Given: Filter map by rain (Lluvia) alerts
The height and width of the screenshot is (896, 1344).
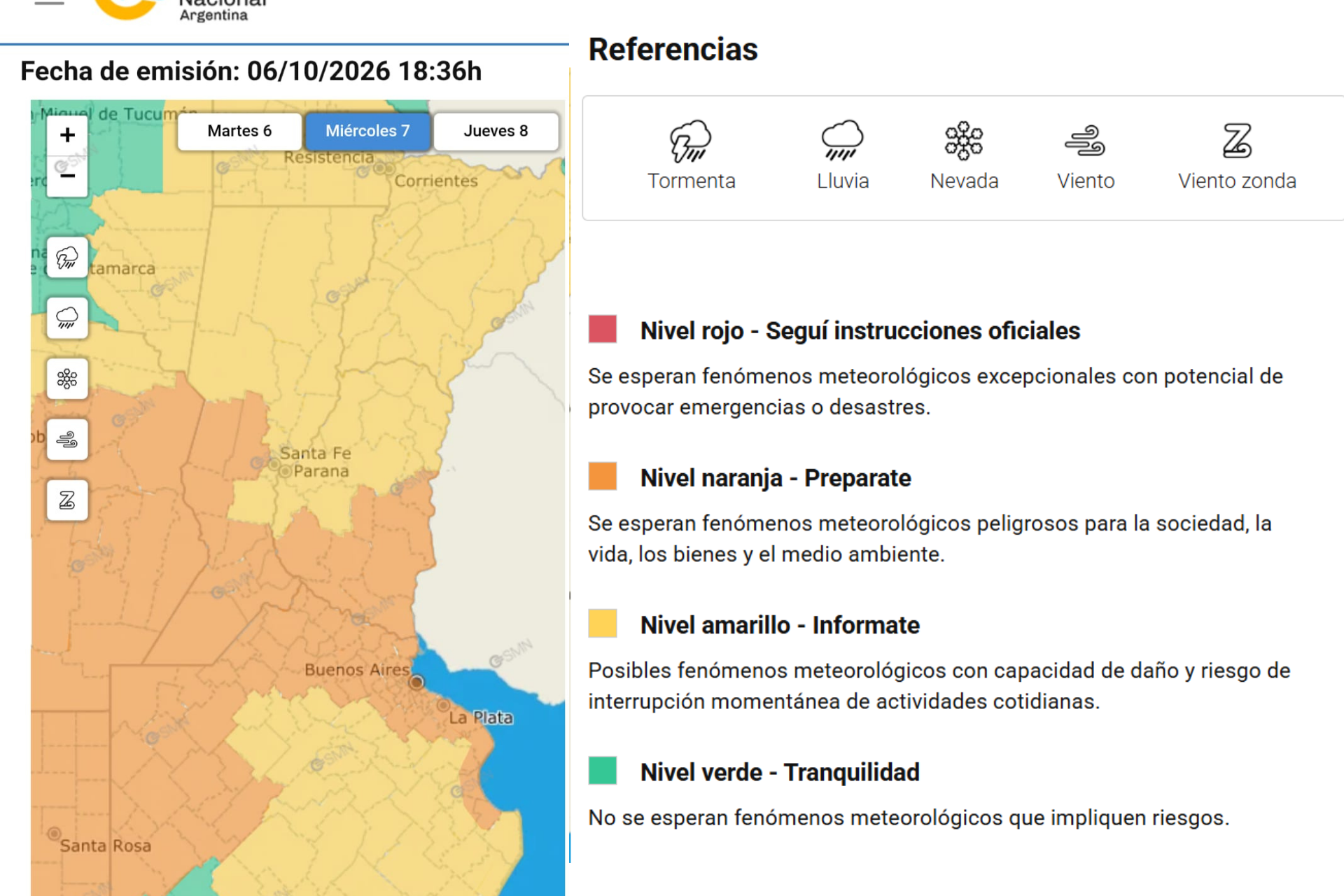Looking at the screenshot, I should 67,318.
